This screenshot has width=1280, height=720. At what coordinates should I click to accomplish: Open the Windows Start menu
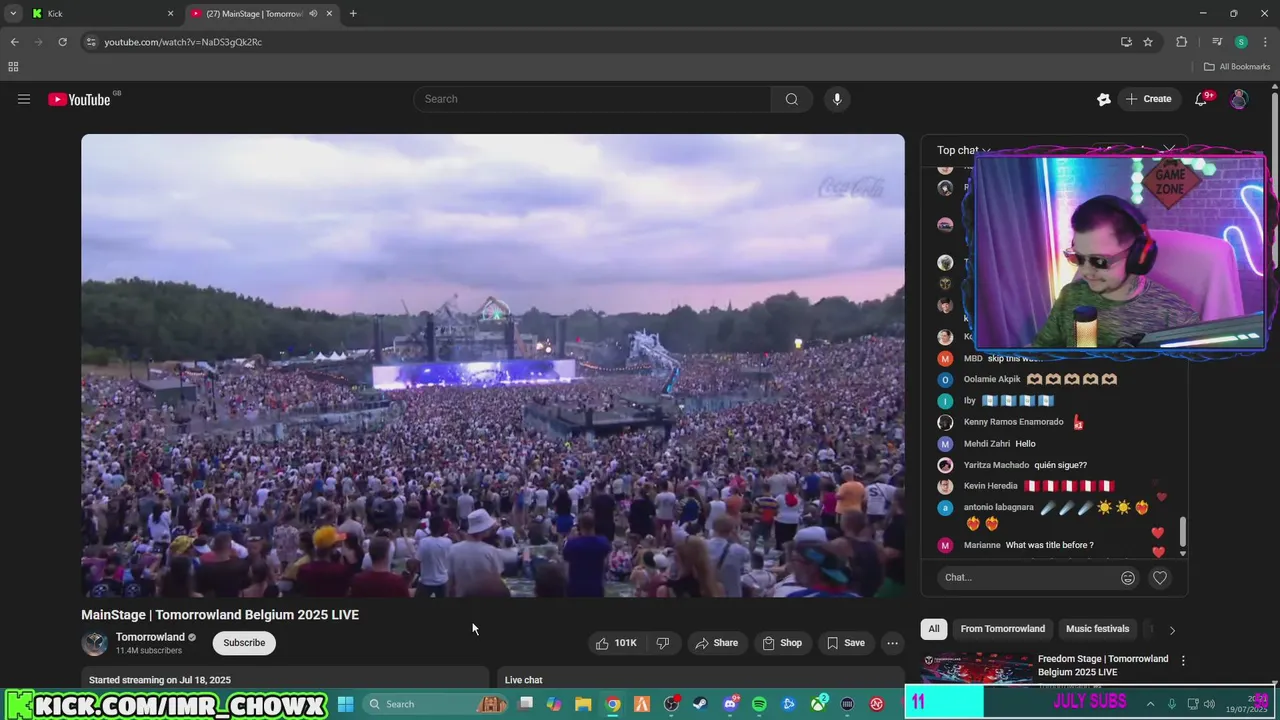click(x=345, y=704)
